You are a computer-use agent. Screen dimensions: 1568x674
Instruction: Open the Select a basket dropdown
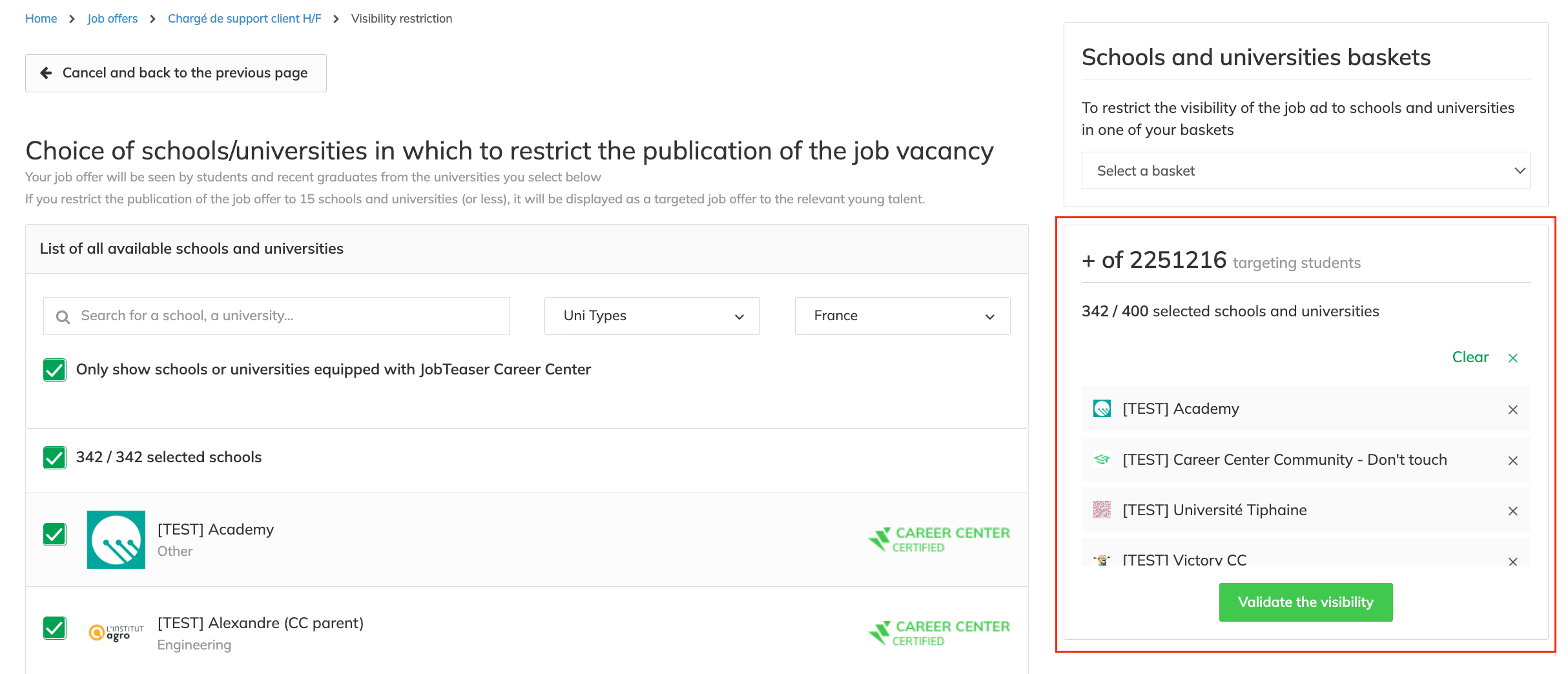tap(1305, 170)
